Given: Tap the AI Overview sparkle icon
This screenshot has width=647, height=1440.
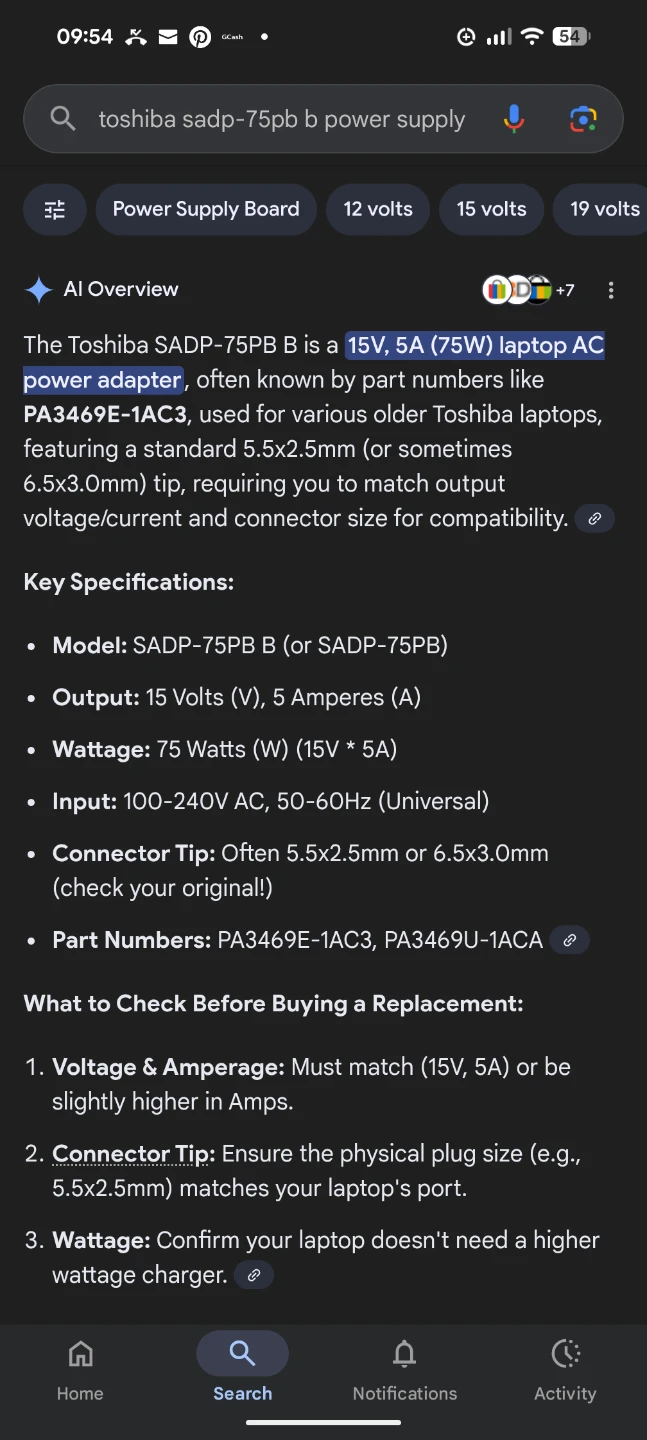Looking at the screenshot, I should tap(38, 290).
